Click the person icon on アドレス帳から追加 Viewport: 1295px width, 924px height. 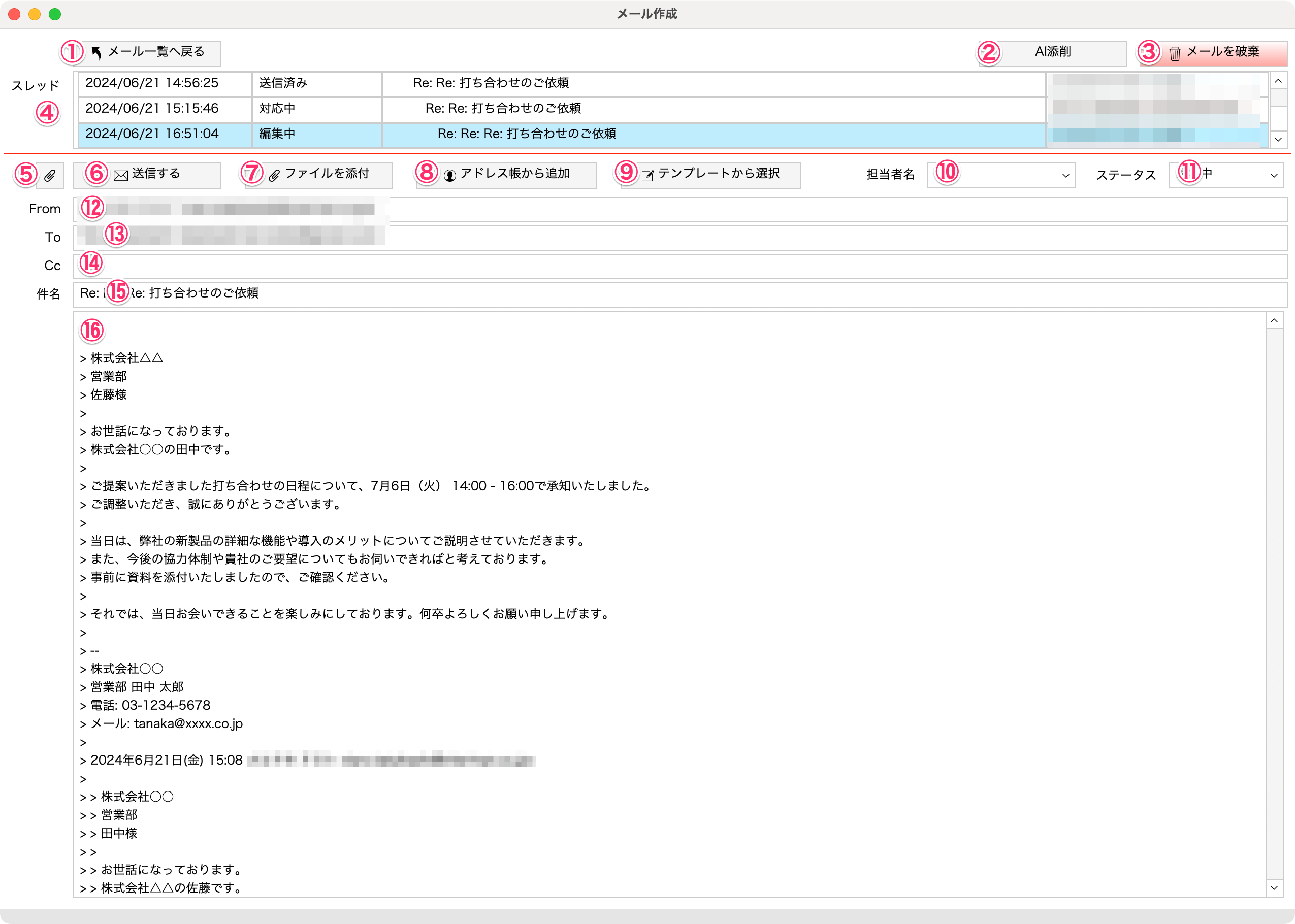point(449,175)
